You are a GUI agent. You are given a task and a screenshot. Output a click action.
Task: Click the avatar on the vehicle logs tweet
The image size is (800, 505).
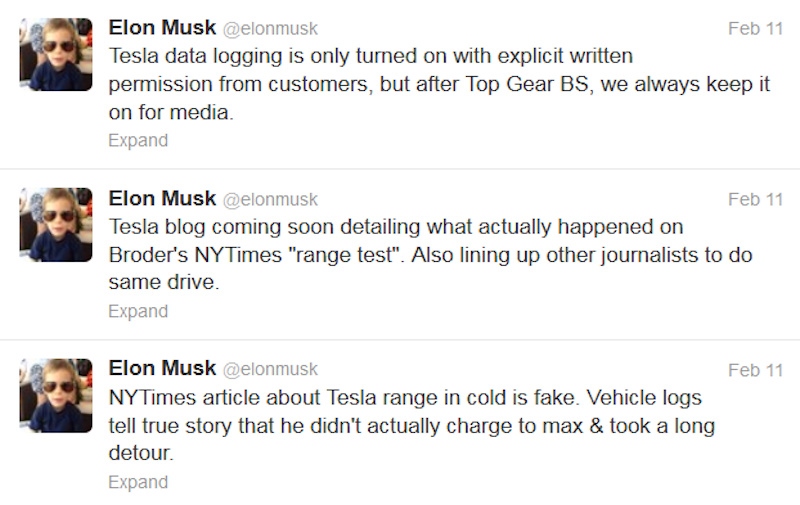click(56, 396)
